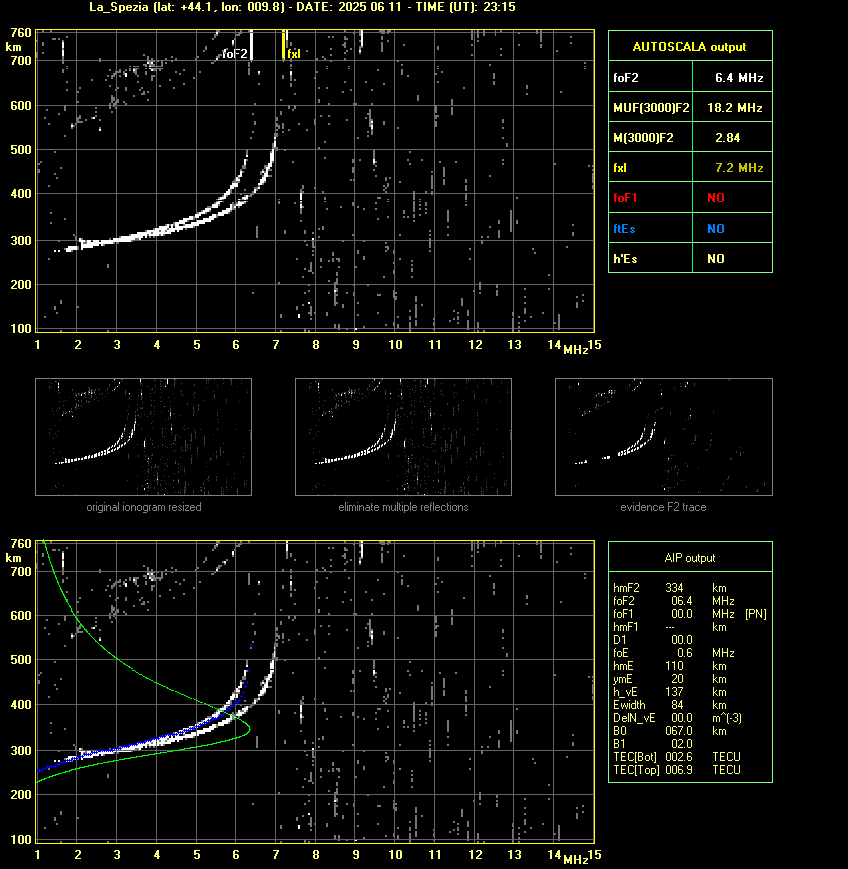Open the eliminate multiple reflections thumbnail
The width and height of the screenshot is (848, 869).
[x=403, y=437]
